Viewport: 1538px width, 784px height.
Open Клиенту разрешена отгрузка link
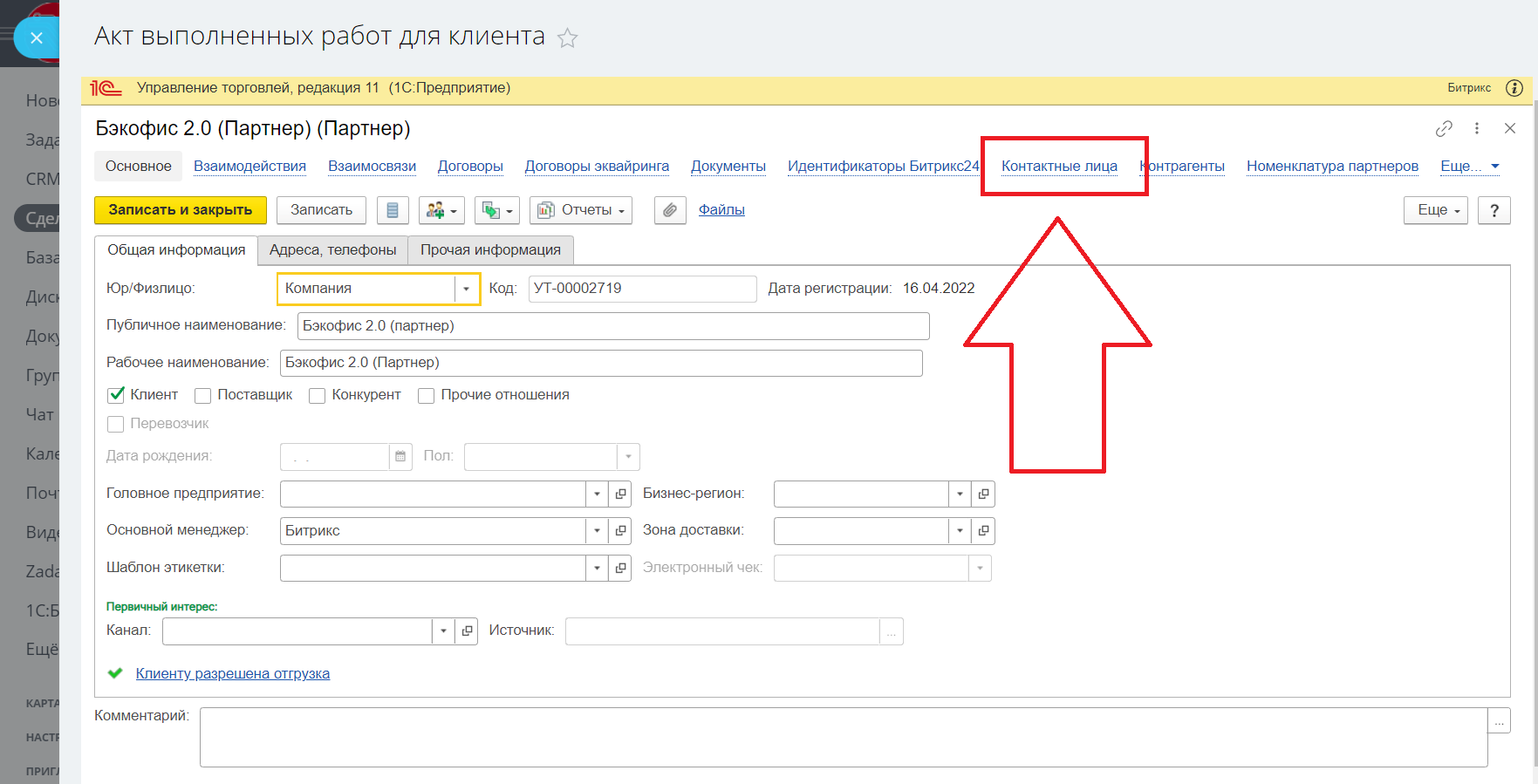(x=233, y=673)
